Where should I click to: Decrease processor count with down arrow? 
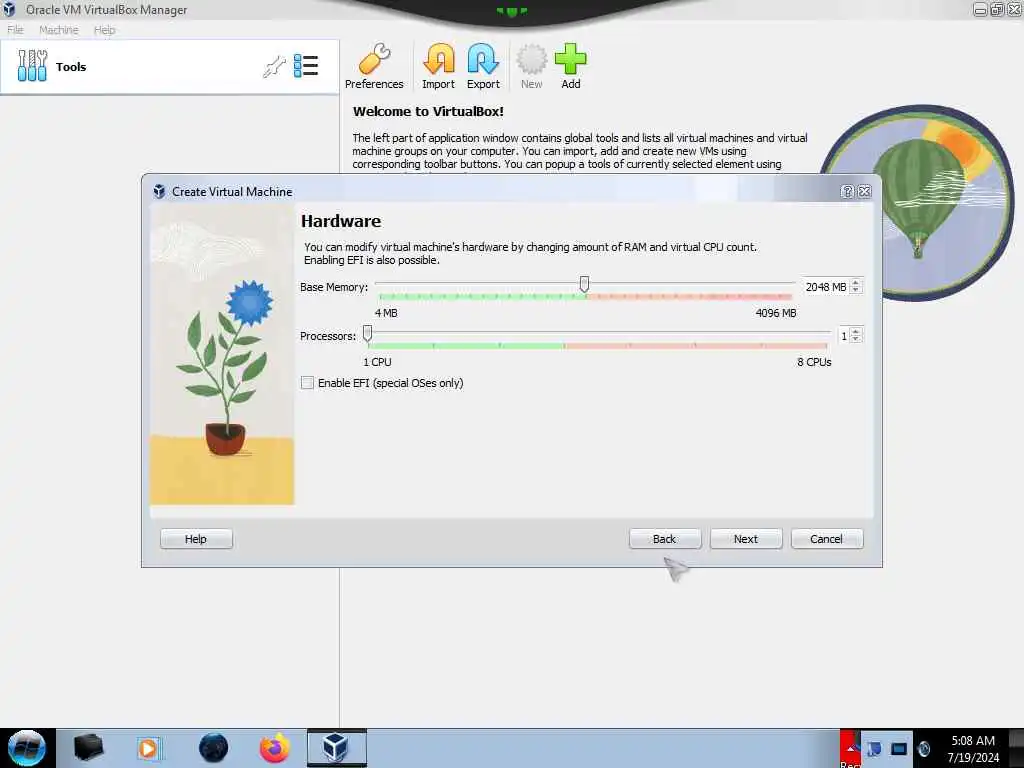click(856, 339)
